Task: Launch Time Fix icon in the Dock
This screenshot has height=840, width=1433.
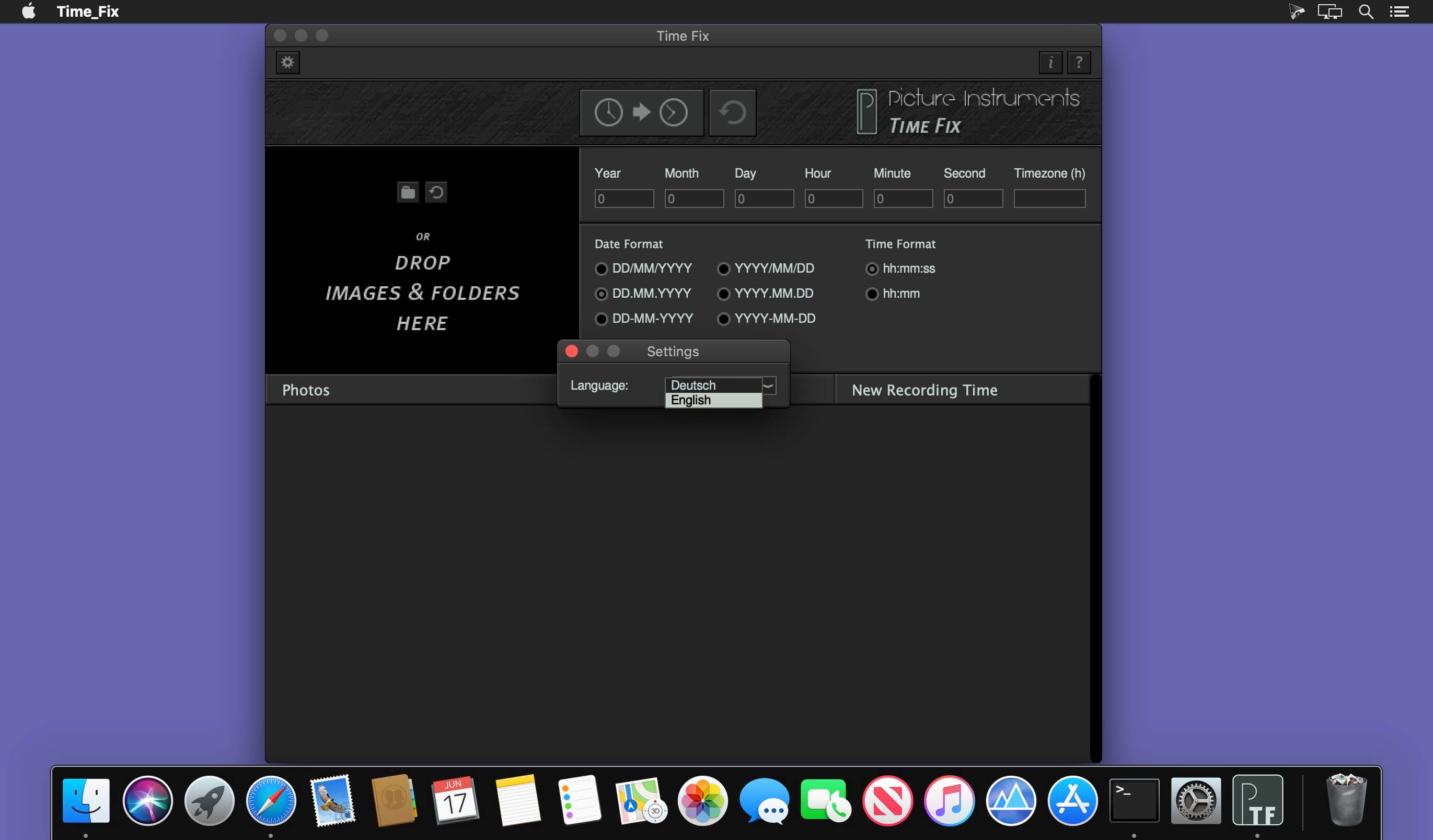Action: (1257, 800)
